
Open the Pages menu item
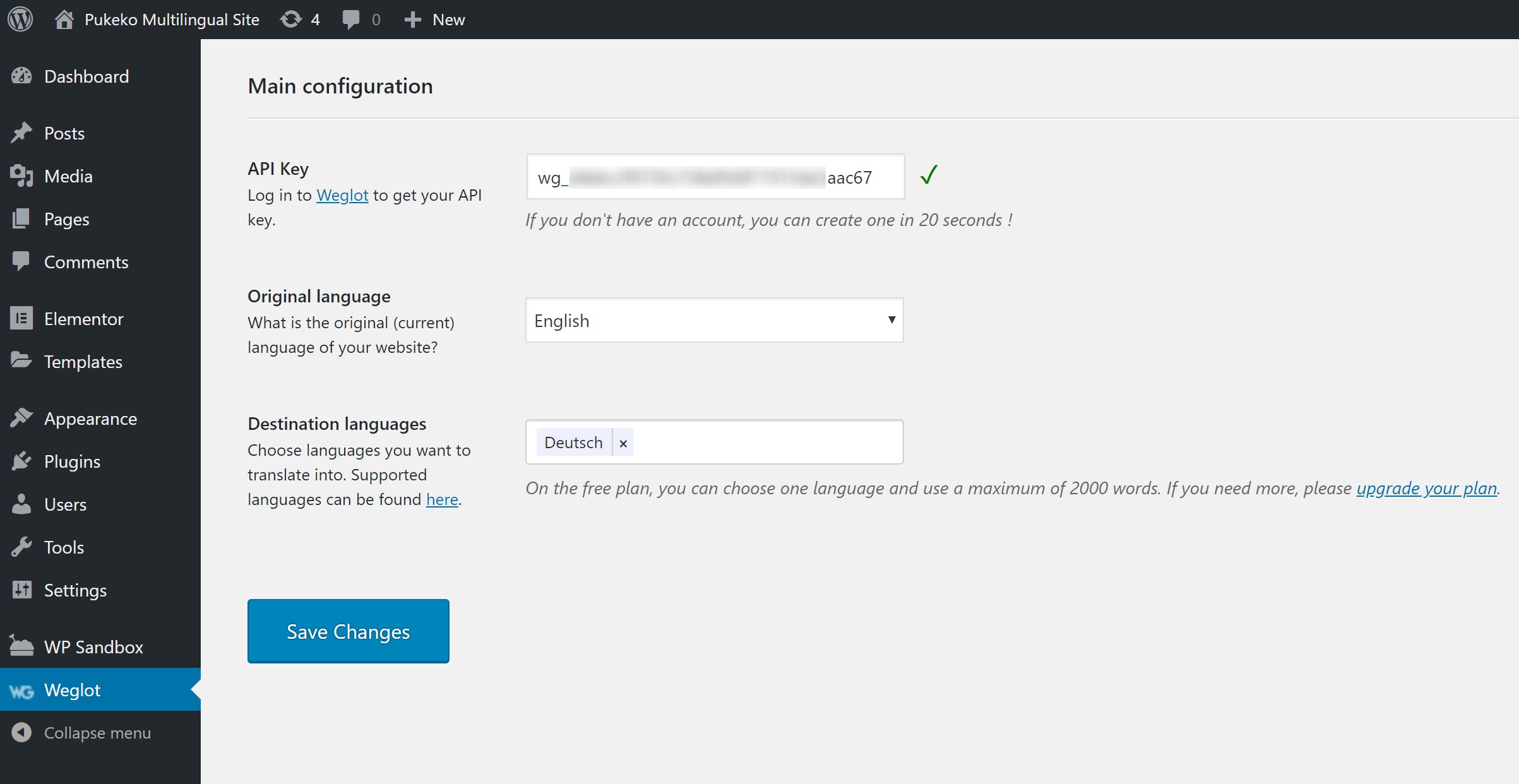100,219
